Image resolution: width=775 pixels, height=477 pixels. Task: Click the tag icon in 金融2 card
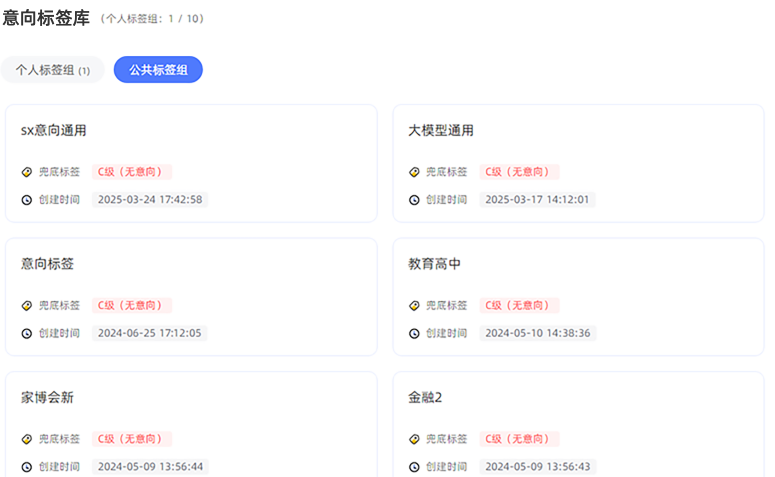point(414,439)
